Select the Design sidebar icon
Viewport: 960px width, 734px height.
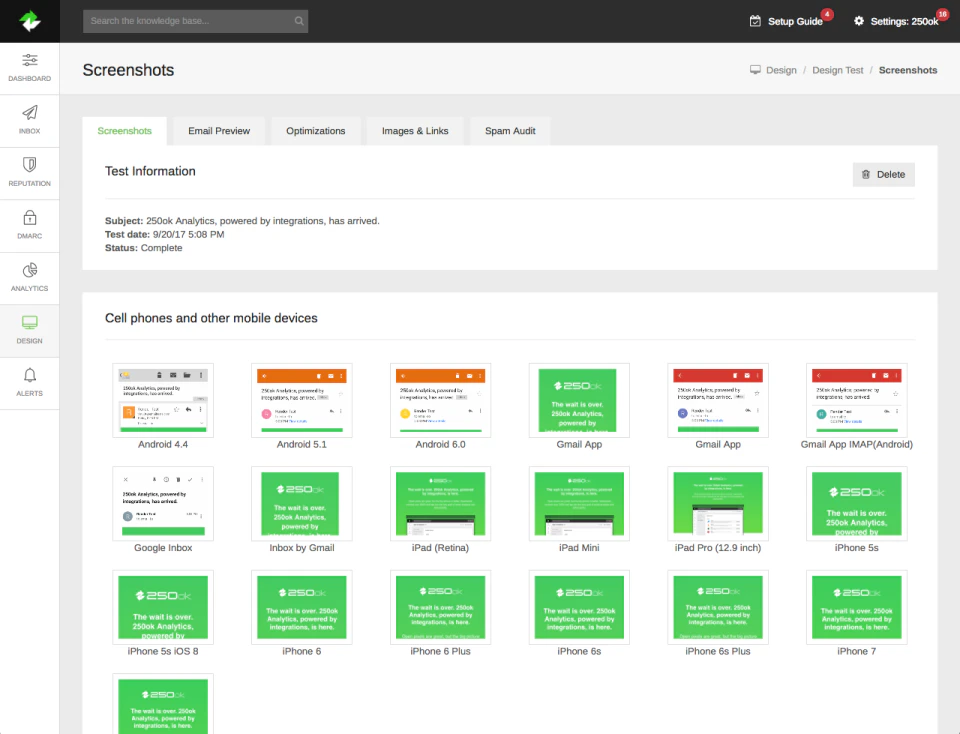coord(29,331)
